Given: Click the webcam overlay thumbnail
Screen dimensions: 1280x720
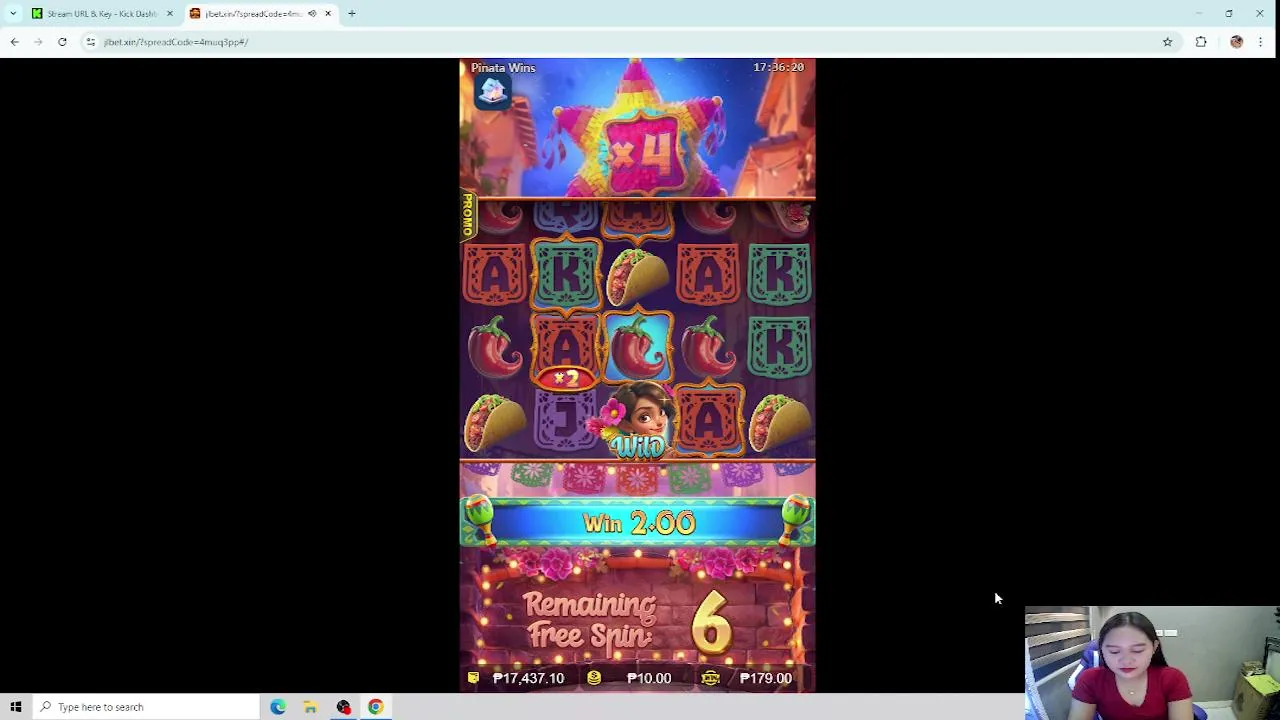Looking at the screenshot, I should (x=1152, y=663).
